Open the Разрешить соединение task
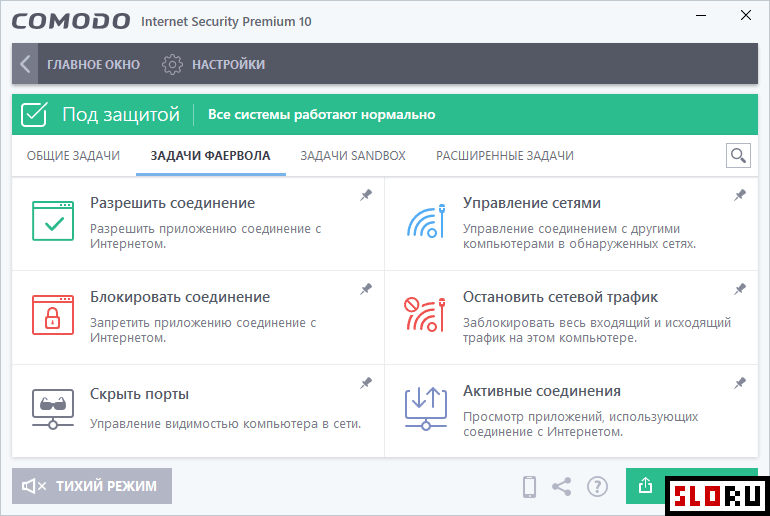The width and height of the screenshot is (770, 516). pyautogui.click(x=172, y=203)
